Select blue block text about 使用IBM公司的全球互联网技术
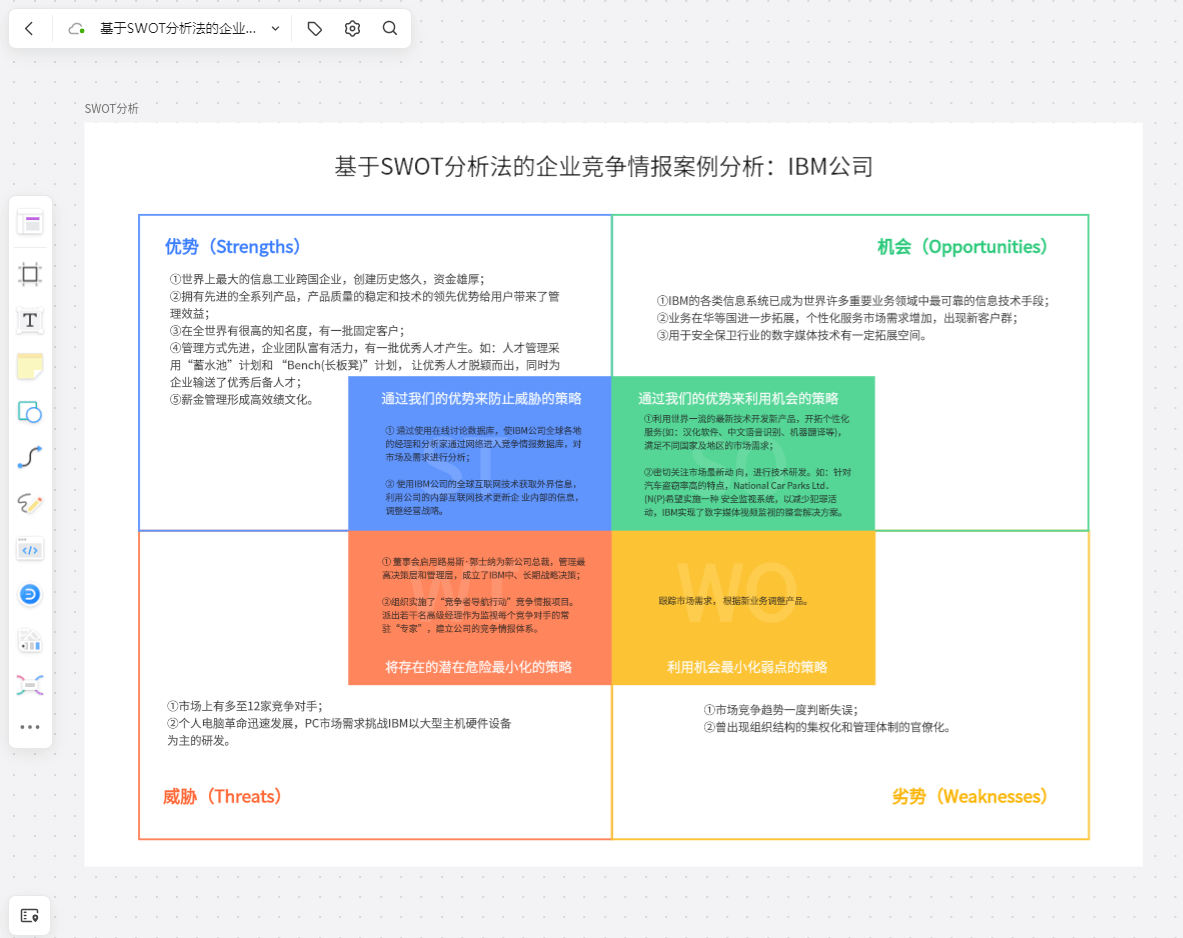The image size is (1183, 938). pyautogui.click(x=483, y=497)
